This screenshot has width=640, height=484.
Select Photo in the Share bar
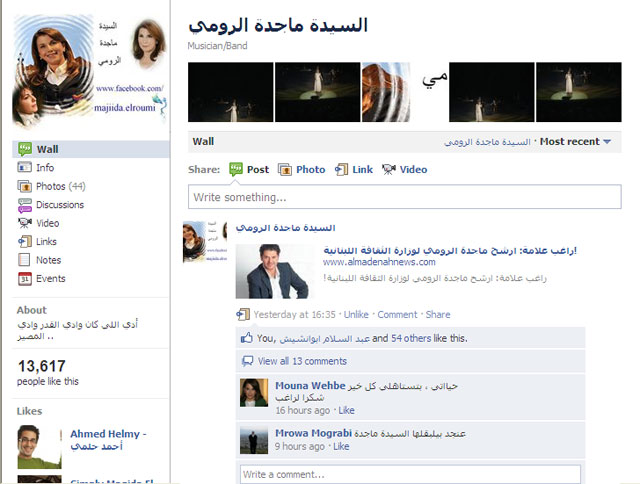(x=302, y=169)
